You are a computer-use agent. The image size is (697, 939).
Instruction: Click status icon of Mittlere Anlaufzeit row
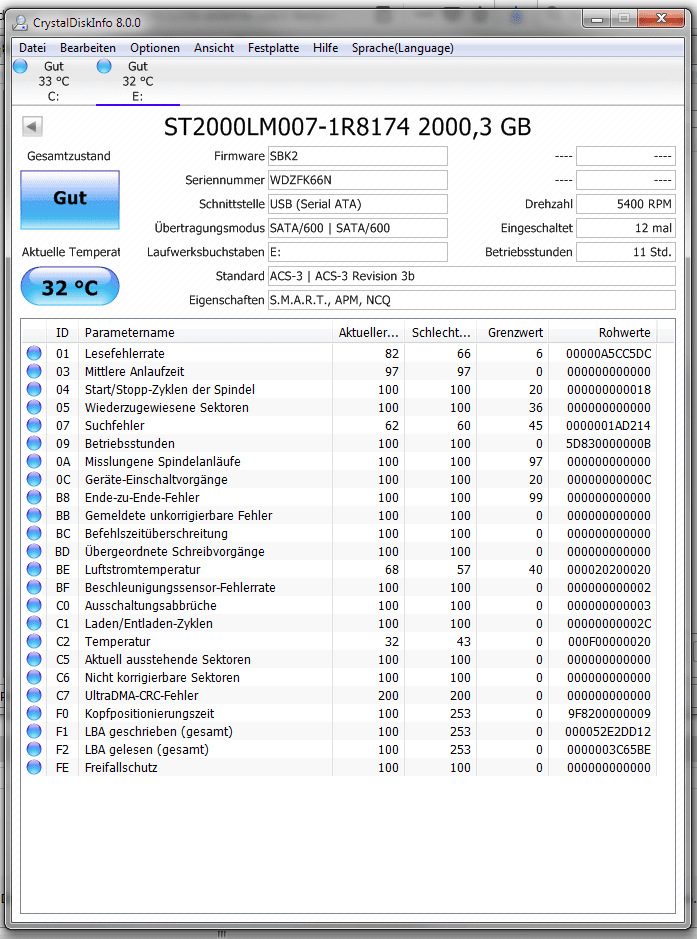(x=34, y=371)
